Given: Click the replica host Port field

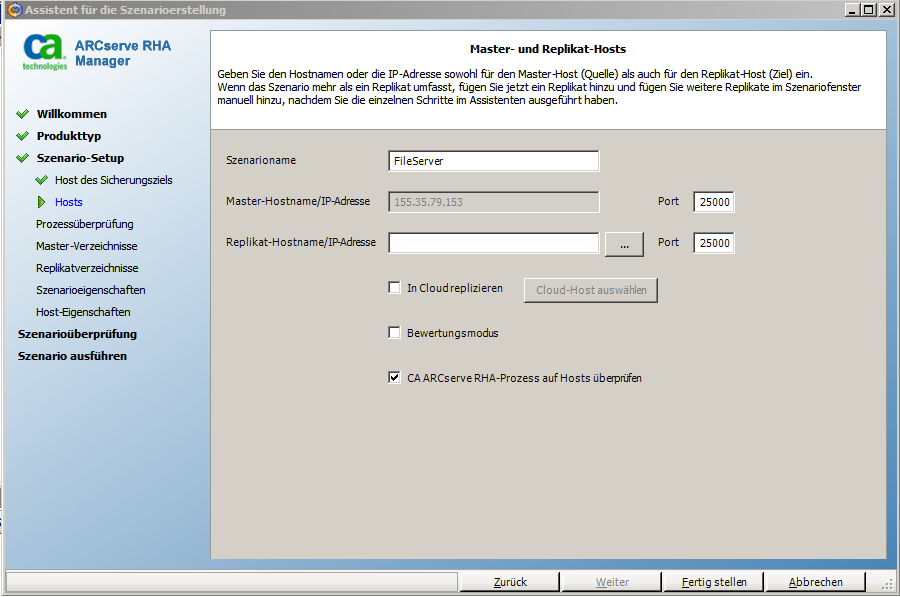Looking at the screenshot, I should (x=714, y=243).
